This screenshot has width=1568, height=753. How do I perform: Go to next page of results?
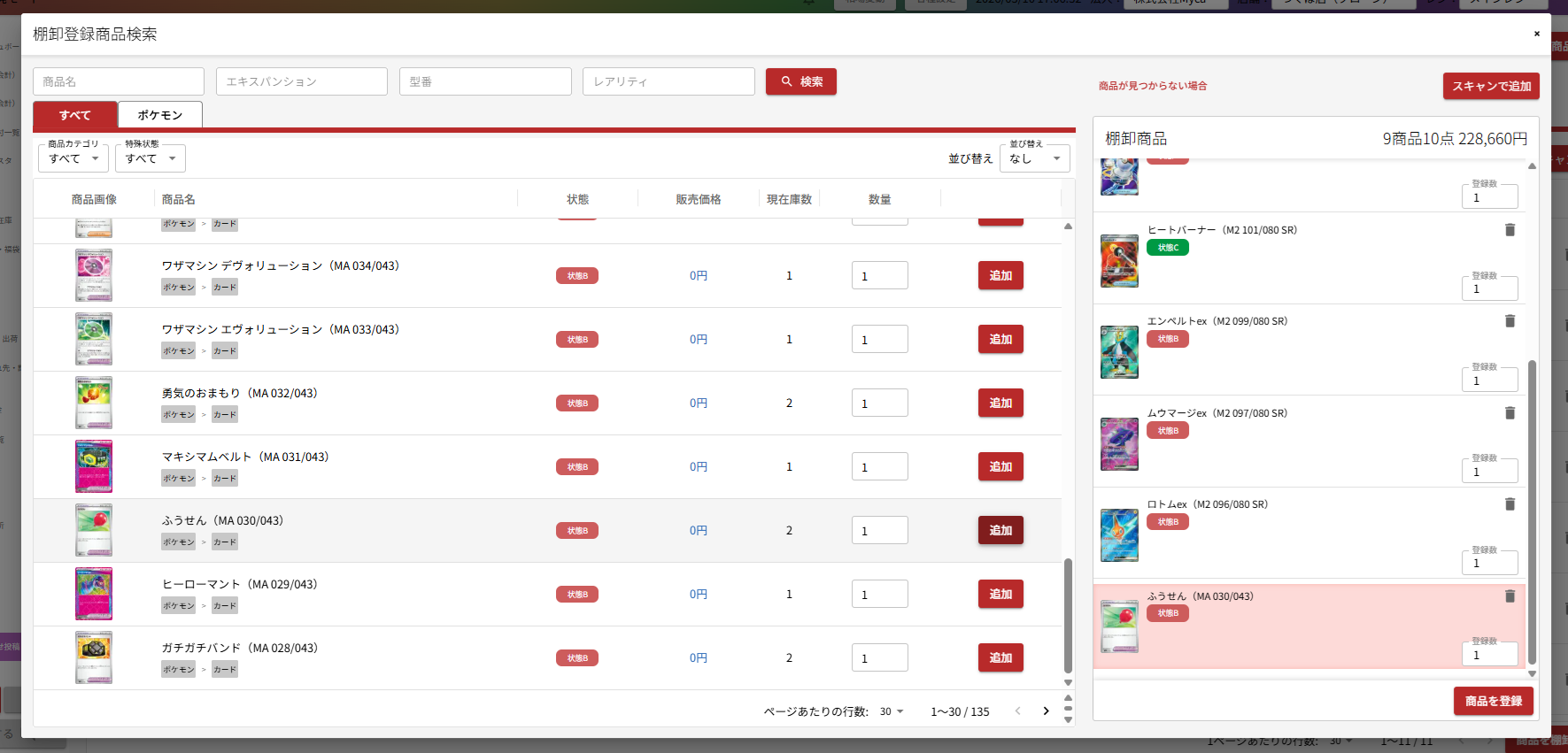click(1046, 711)
